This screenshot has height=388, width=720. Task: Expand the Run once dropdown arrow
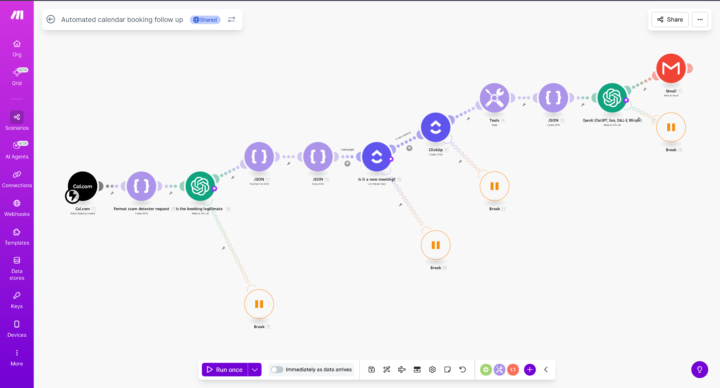[x=255, y=370]
